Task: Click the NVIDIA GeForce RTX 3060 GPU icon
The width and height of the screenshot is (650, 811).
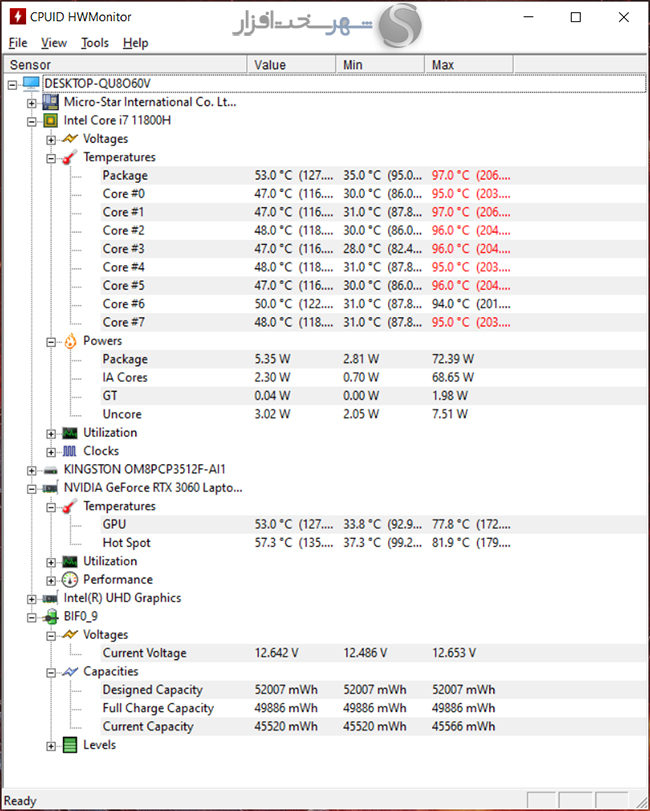Action: pos(50,488)
